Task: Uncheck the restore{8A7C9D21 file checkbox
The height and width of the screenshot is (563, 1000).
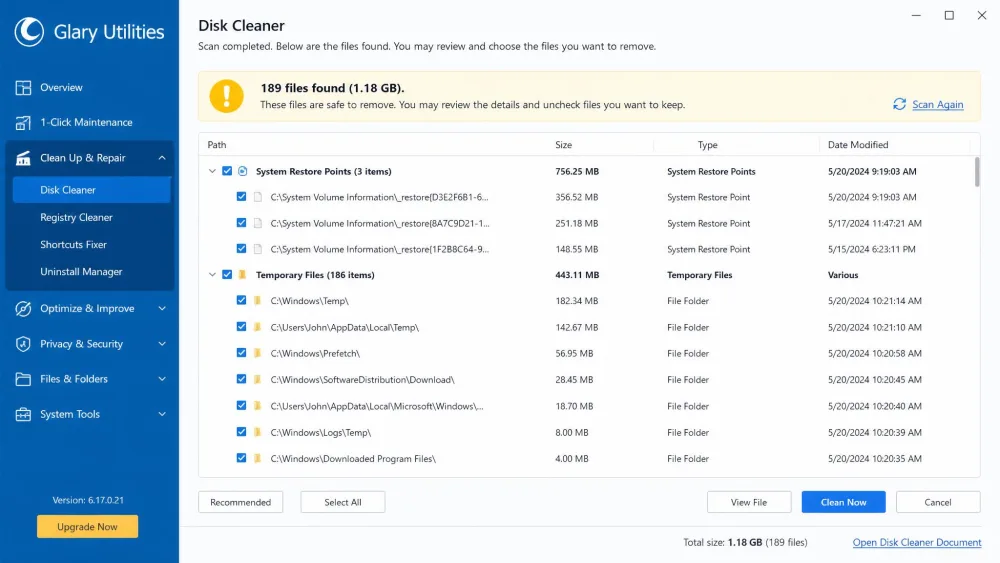Action: (241, 223)
